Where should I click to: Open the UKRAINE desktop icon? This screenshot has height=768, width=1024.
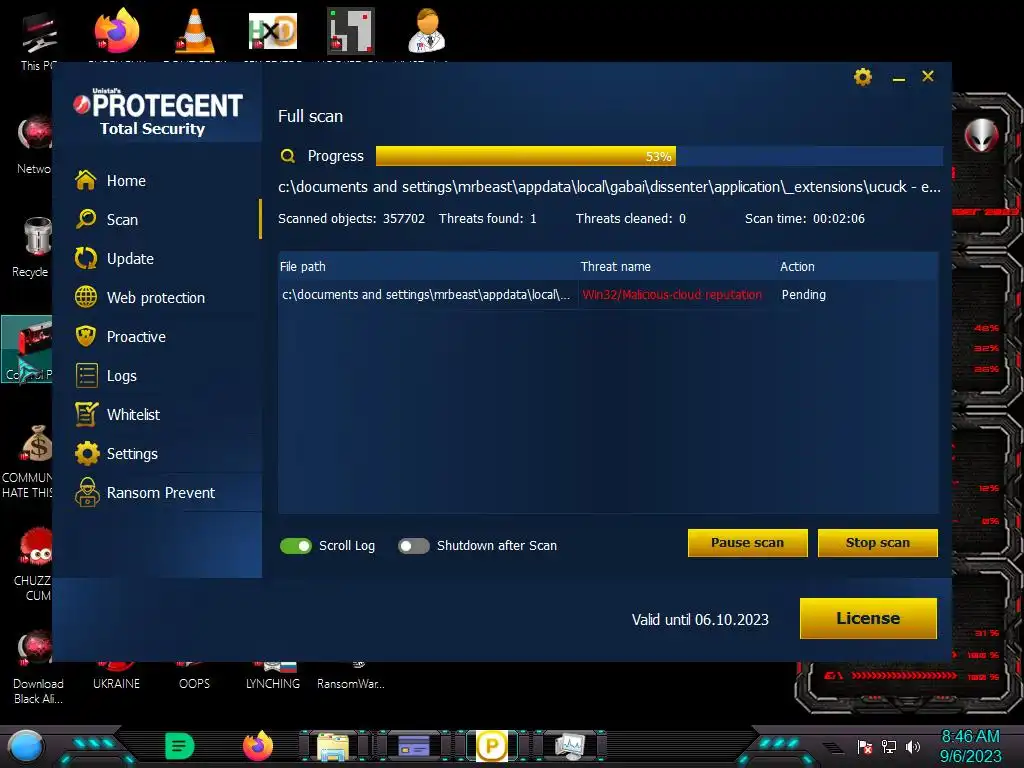(x=116, y=677)
